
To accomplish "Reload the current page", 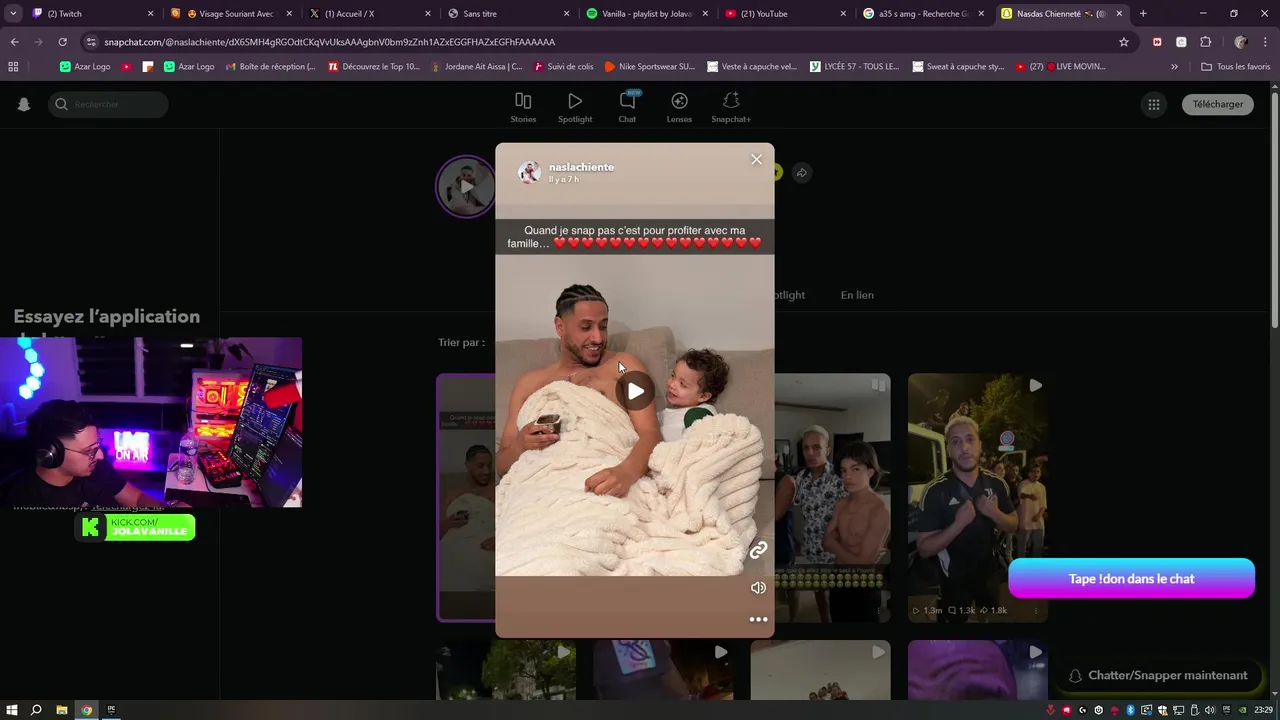I will point(62,42).
